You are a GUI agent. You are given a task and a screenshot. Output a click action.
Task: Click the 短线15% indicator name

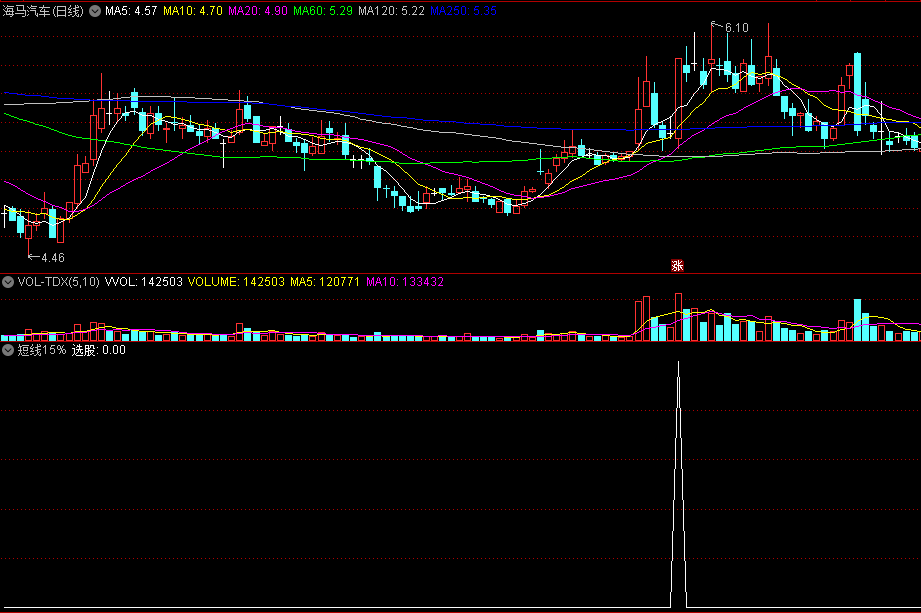[42, 351]
